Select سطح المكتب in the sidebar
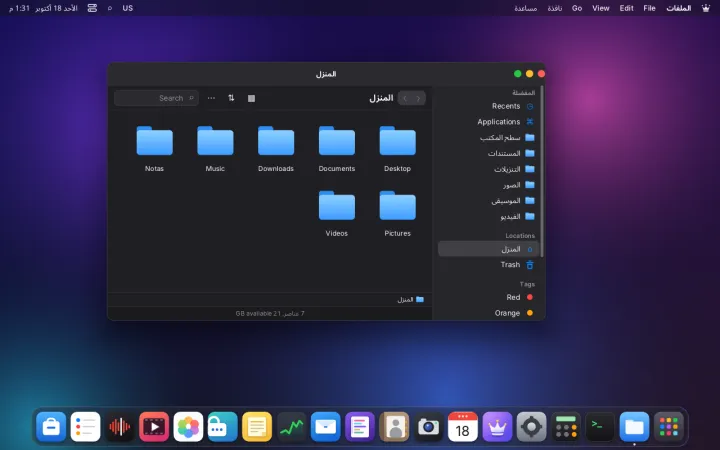Image resolution: width=720 pixels, height=450 pixels. click(489, 137)
